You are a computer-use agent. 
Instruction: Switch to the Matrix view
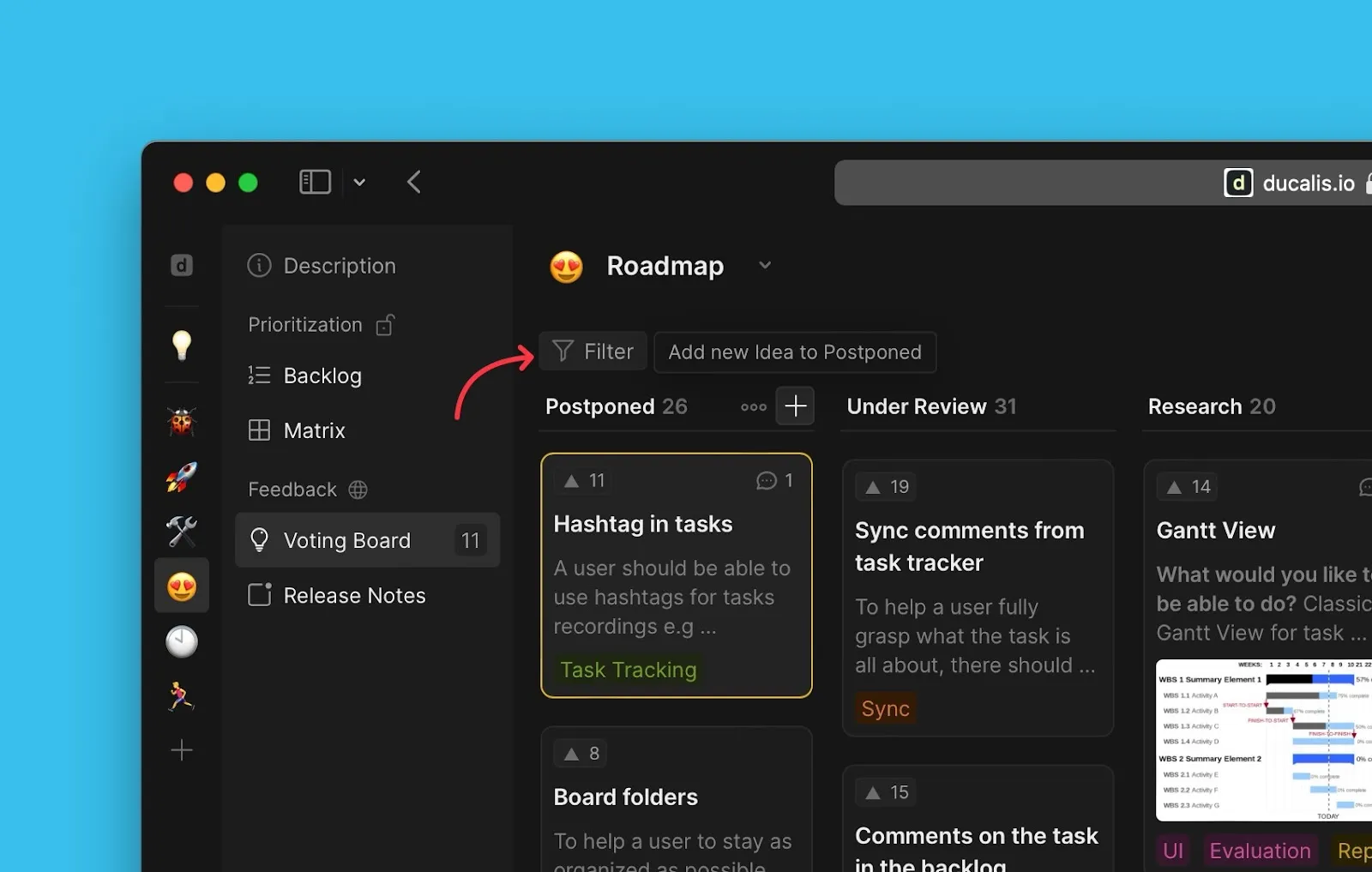point(314,430)
